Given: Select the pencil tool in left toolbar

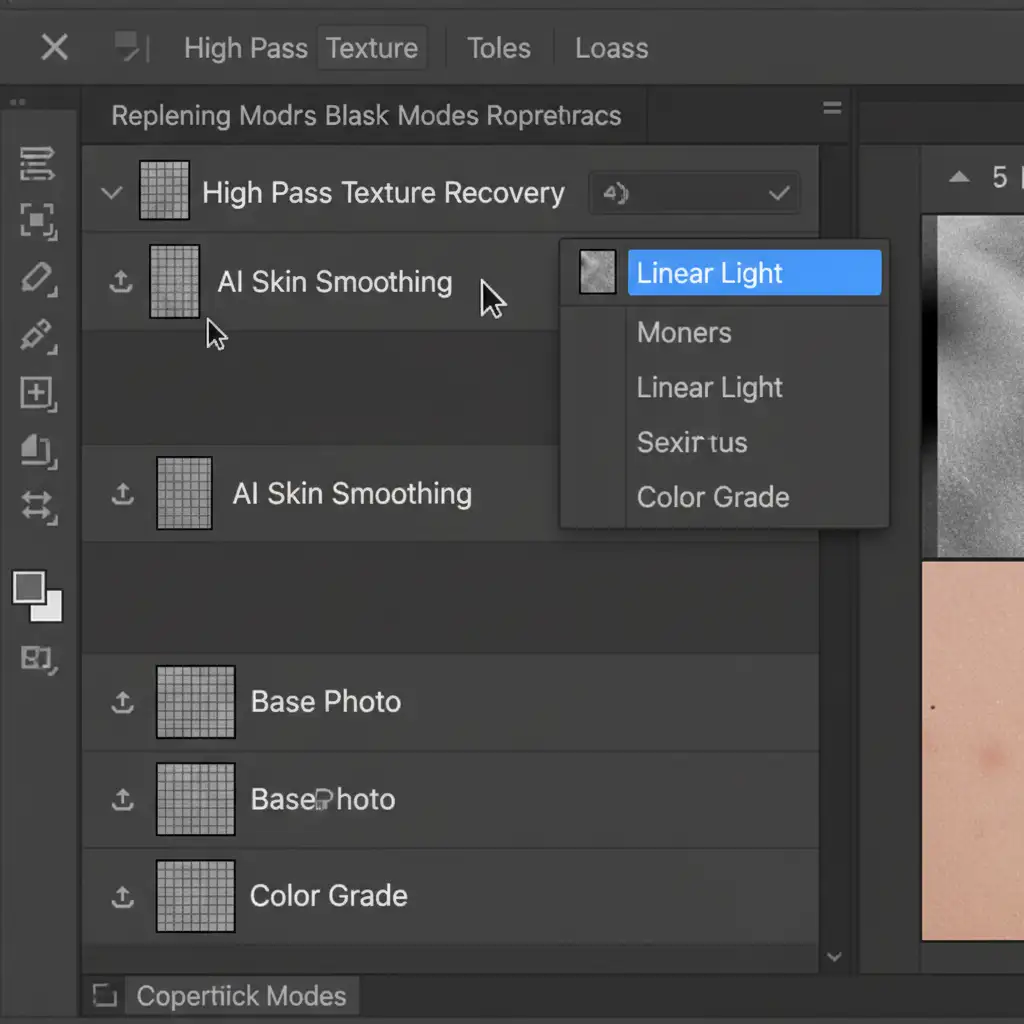Looking at the screenshot, I should point(37,278).
